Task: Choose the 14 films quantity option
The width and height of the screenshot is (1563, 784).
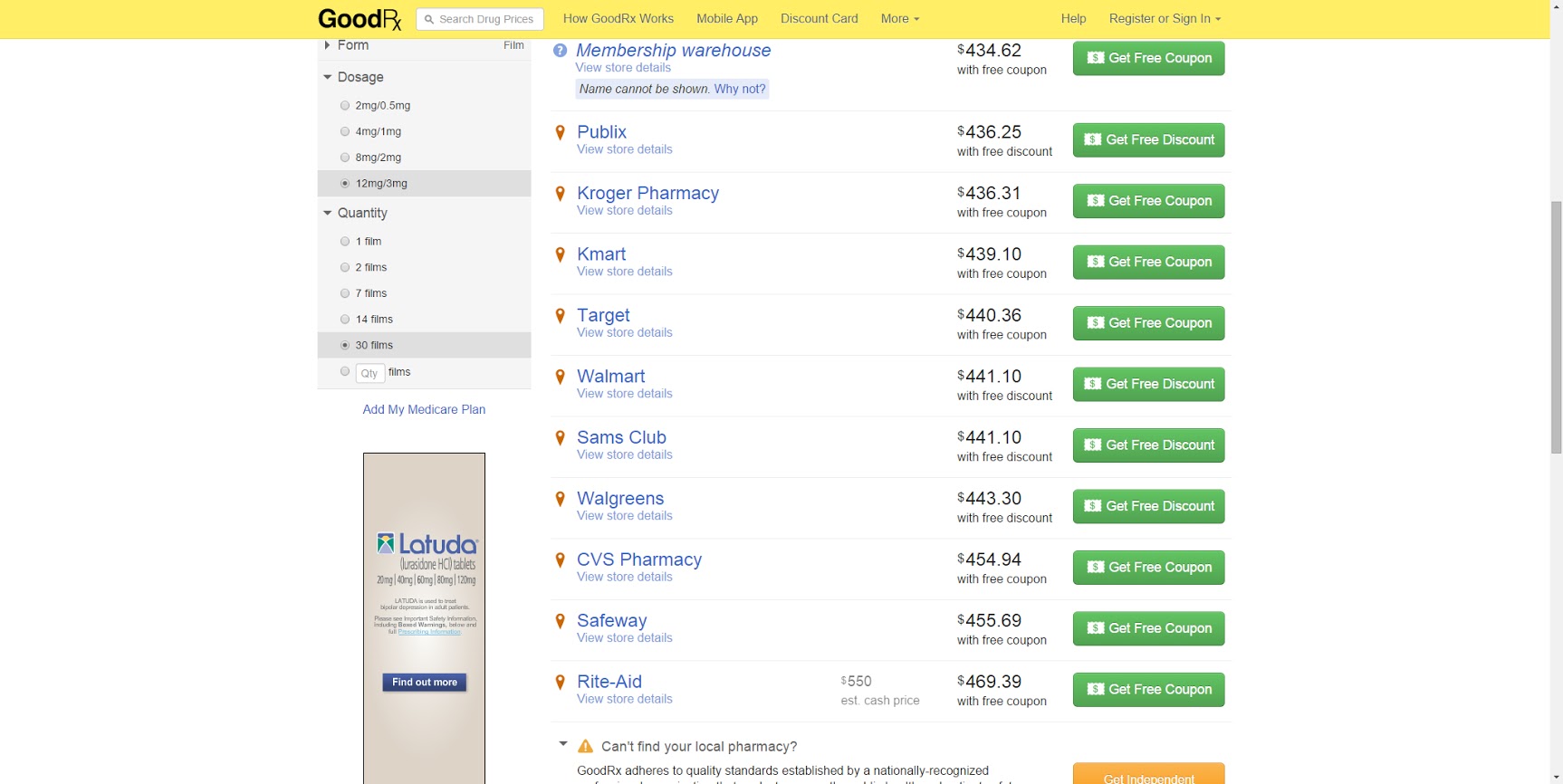Action: (345, 320)
